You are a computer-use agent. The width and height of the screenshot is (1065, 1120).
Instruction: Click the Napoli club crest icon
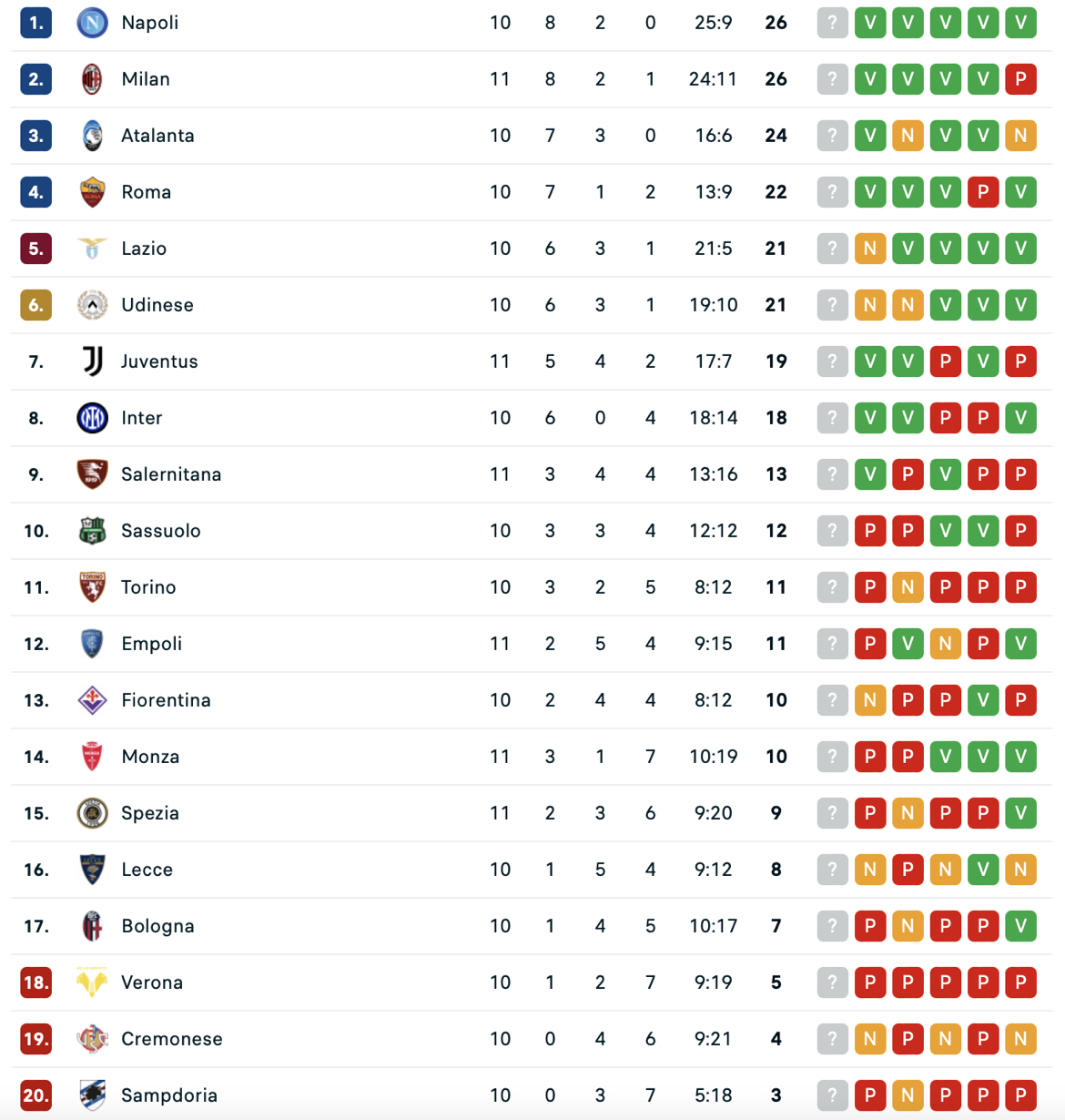[x=92, y=23]
